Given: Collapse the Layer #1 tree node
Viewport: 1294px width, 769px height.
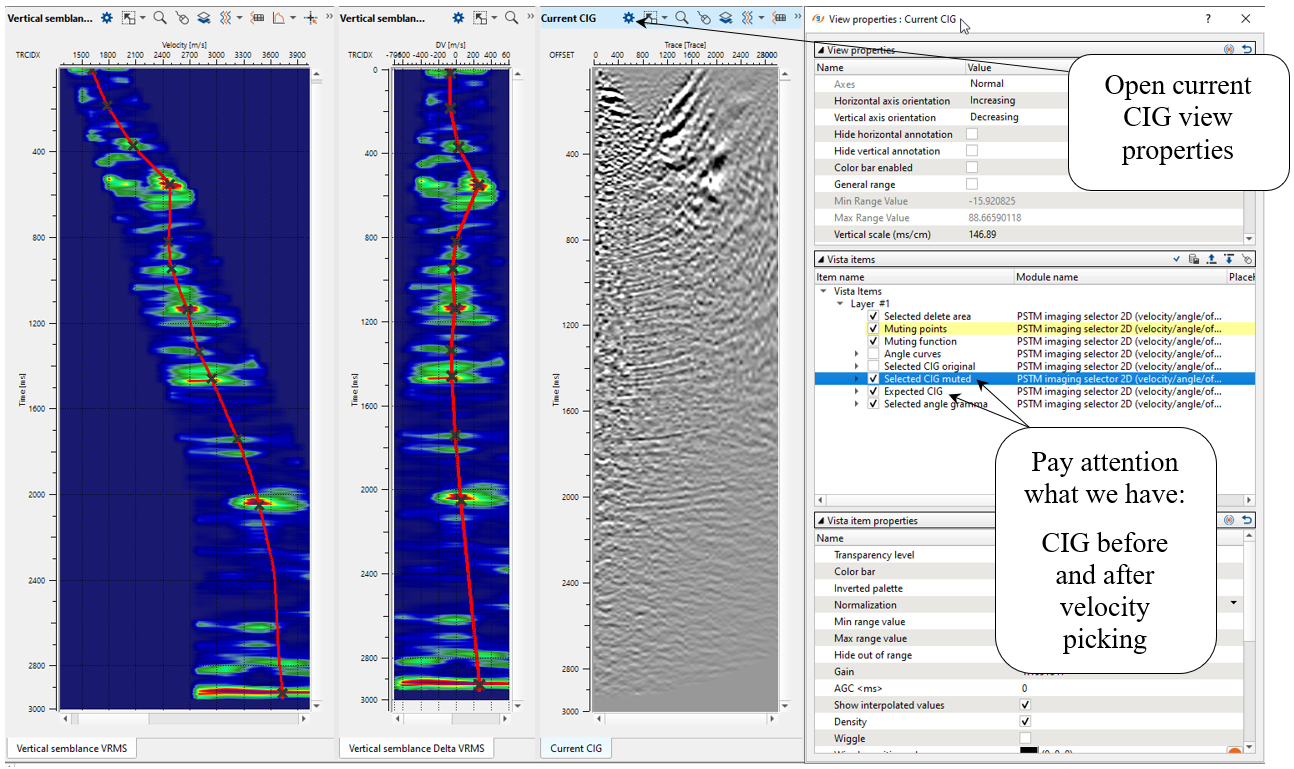Looking at the screenshot, I should [x=840, y=304].
